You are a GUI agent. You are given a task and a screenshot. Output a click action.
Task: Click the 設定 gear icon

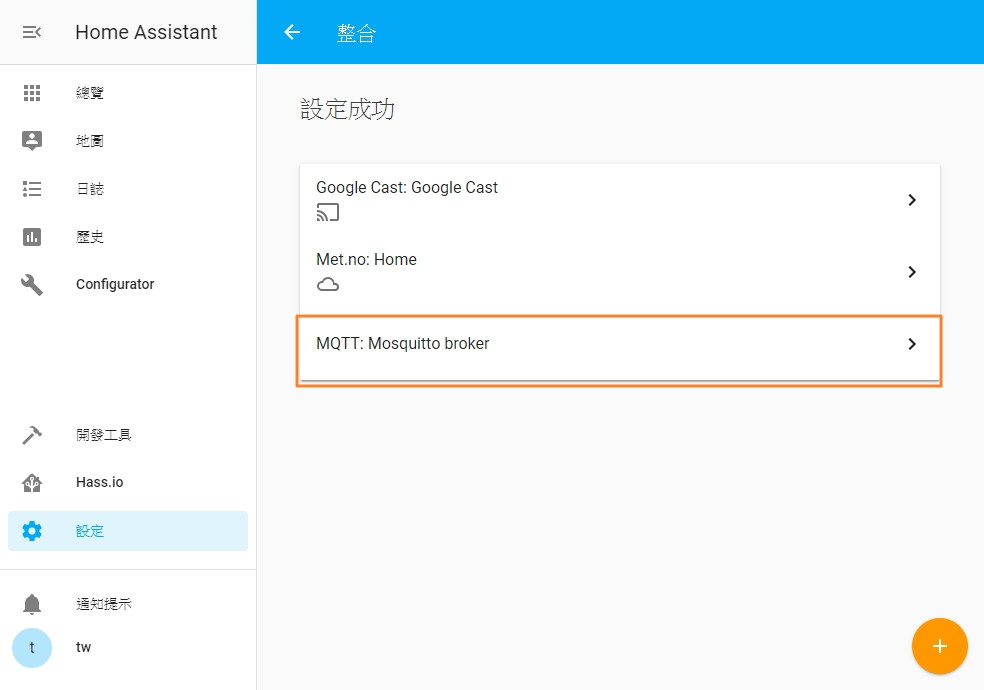(x=32, y=531)
